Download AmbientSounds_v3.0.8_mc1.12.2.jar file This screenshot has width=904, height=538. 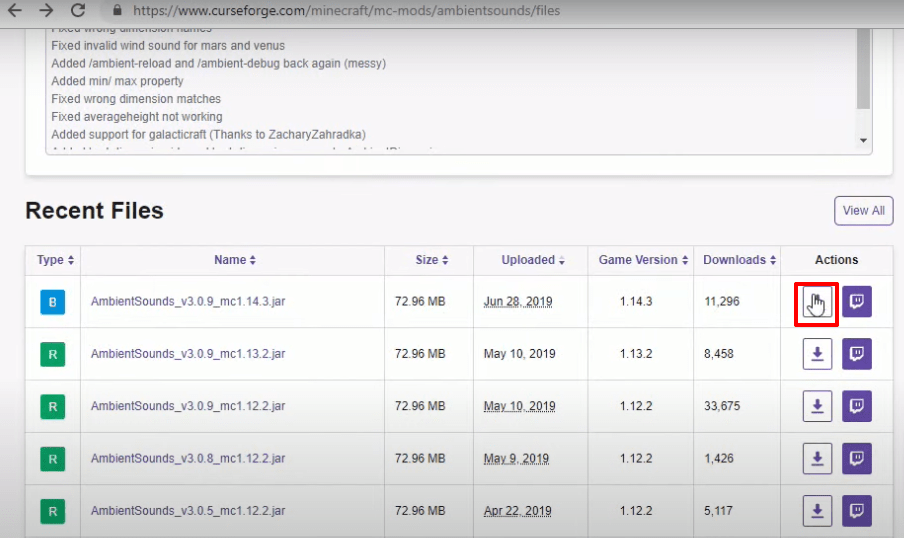pyautogui.click(x=817, y=458)
